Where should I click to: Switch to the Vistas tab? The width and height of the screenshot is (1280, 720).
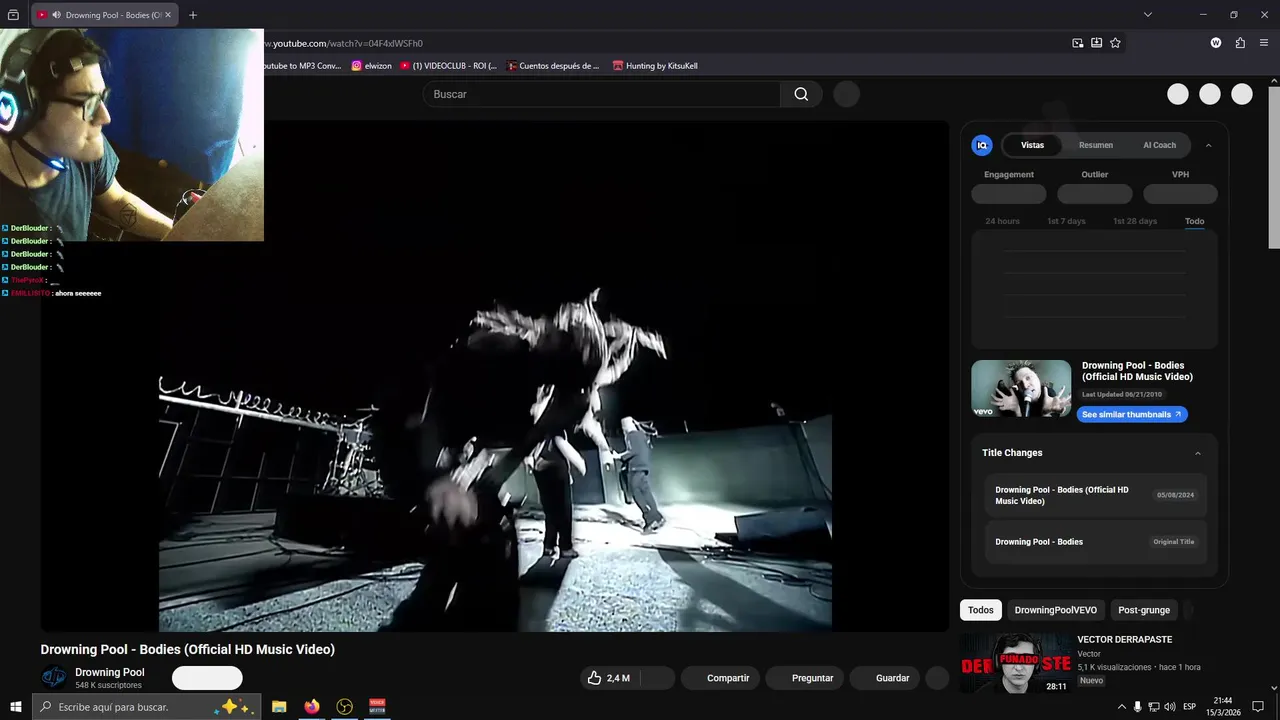pos(1032,145)
